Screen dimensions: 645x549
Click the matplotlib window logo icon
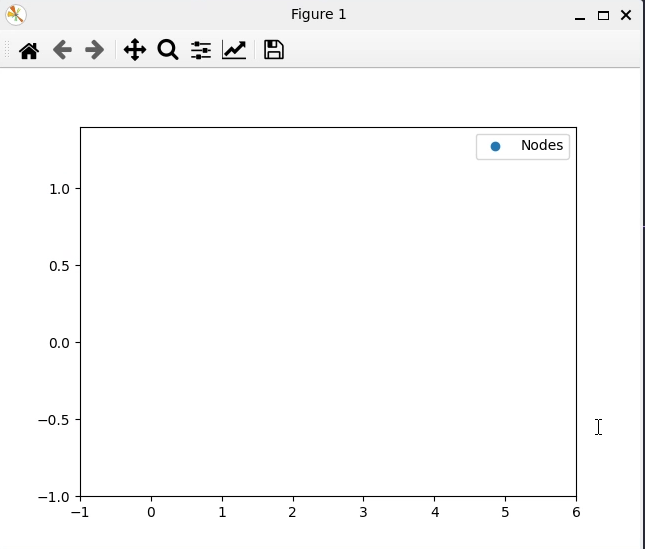(x=16, y=15)
